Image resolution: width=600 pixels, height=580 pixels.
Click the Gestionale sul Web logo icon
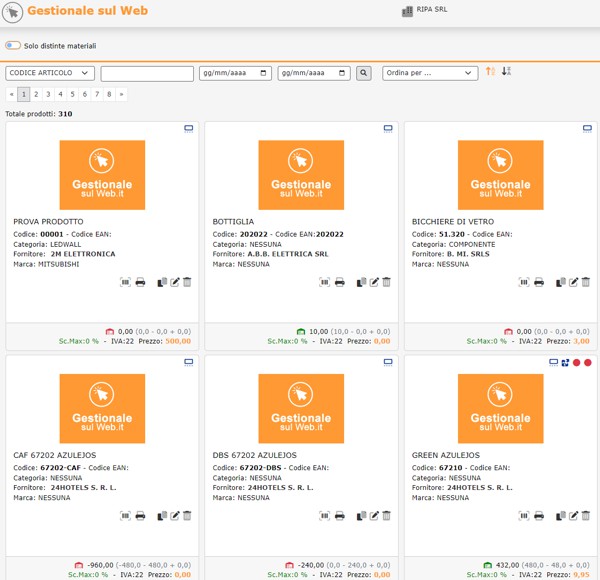[x=13, y=12]
